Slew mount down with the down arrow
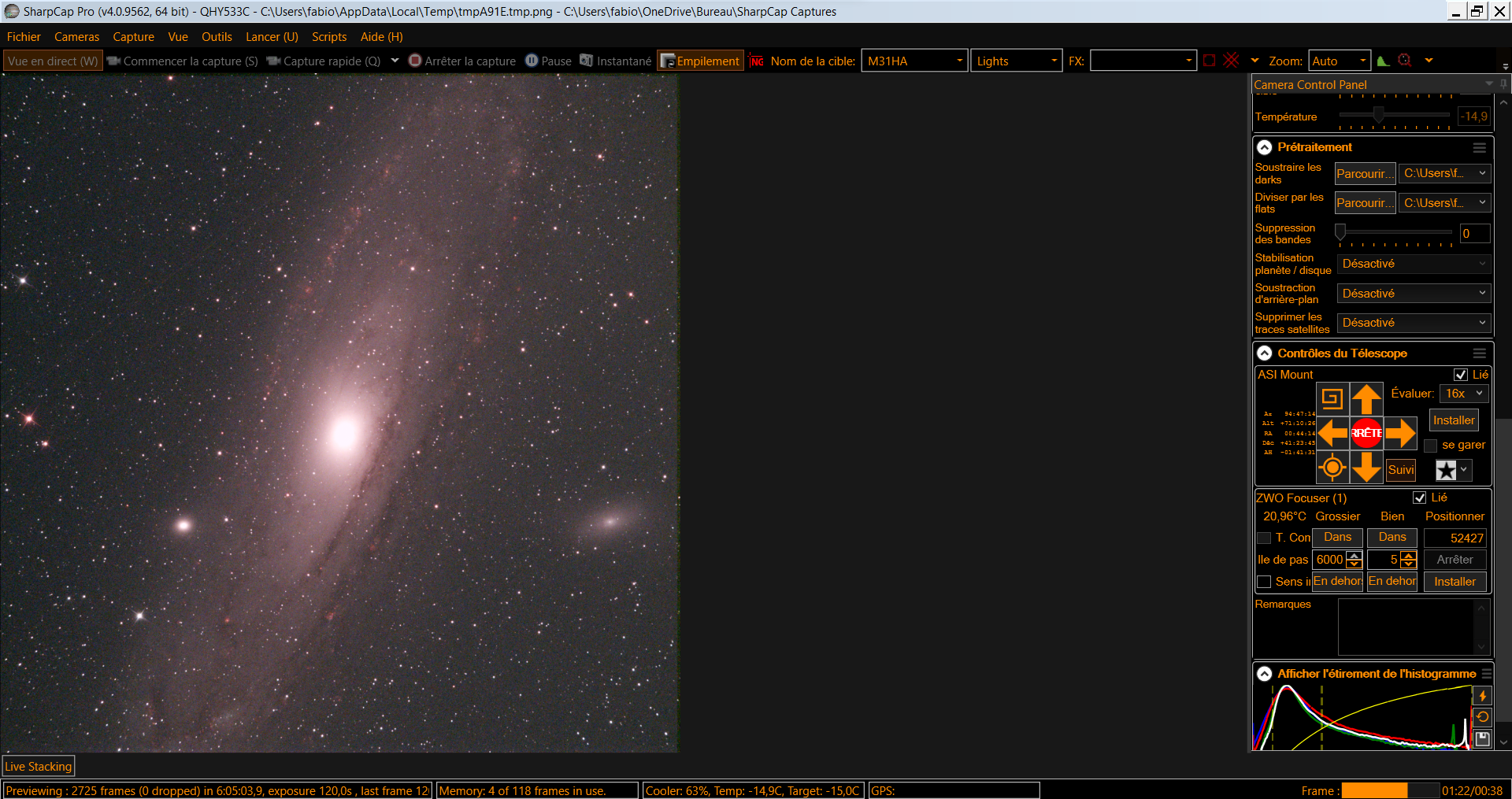 click(1366, 467)
